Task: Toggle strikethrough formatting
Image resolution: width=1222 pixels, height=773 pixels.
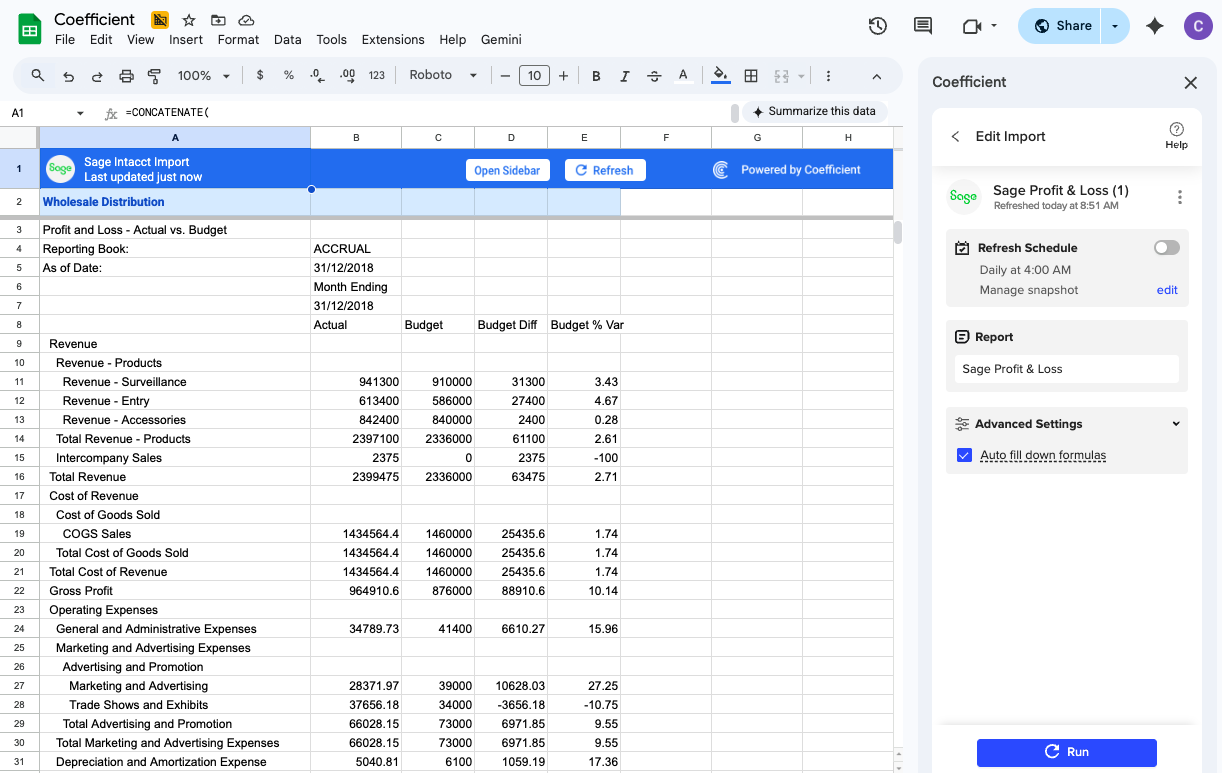Action: [652, 75]
